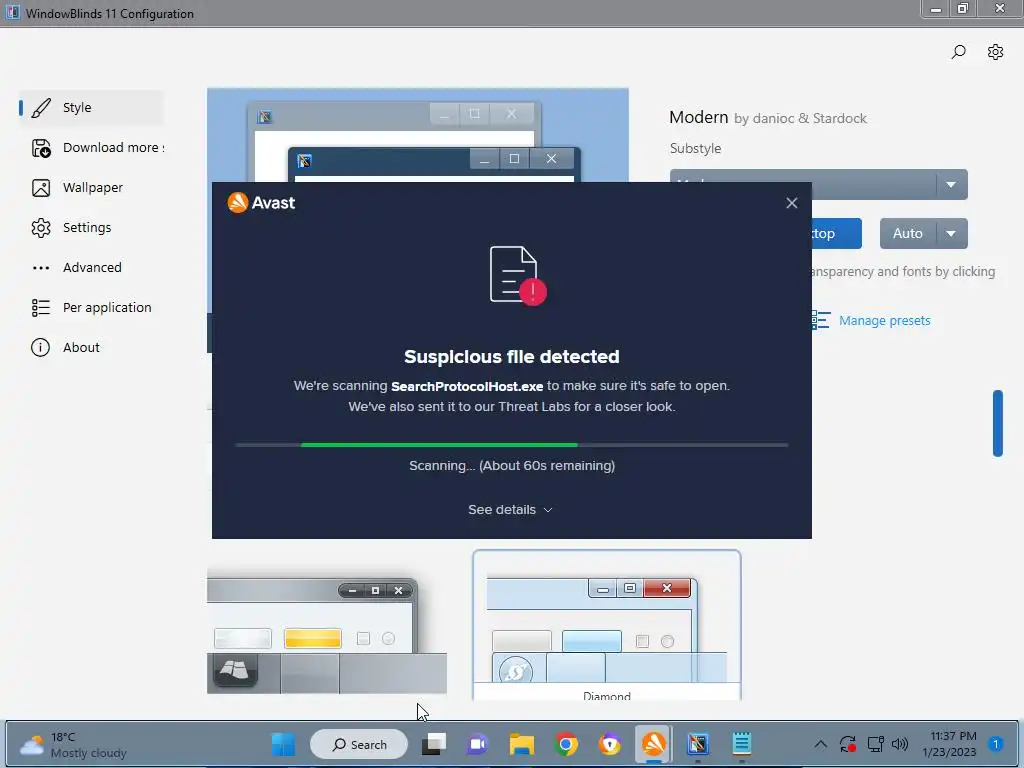
Task: Click the blue vertical scrollbar thumb
Action: 997,423
